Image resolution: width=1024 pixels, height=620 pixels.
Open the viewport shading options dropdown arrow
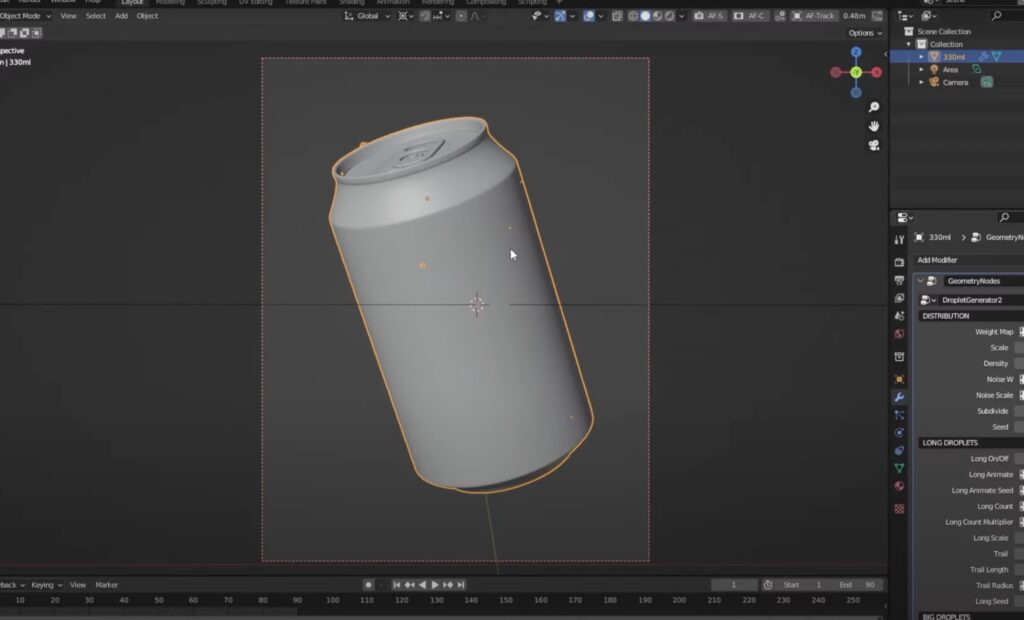pyautogui.click(x=682, y=16)
